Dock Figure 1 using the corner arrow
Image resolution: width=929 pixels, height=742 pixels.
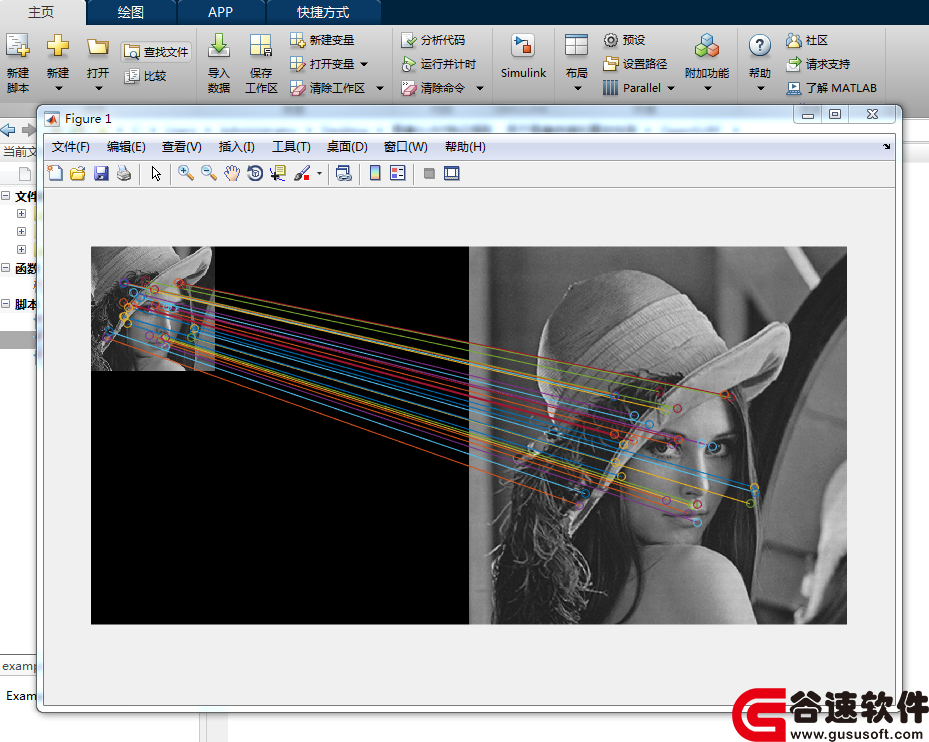click(x=886, y=146)
